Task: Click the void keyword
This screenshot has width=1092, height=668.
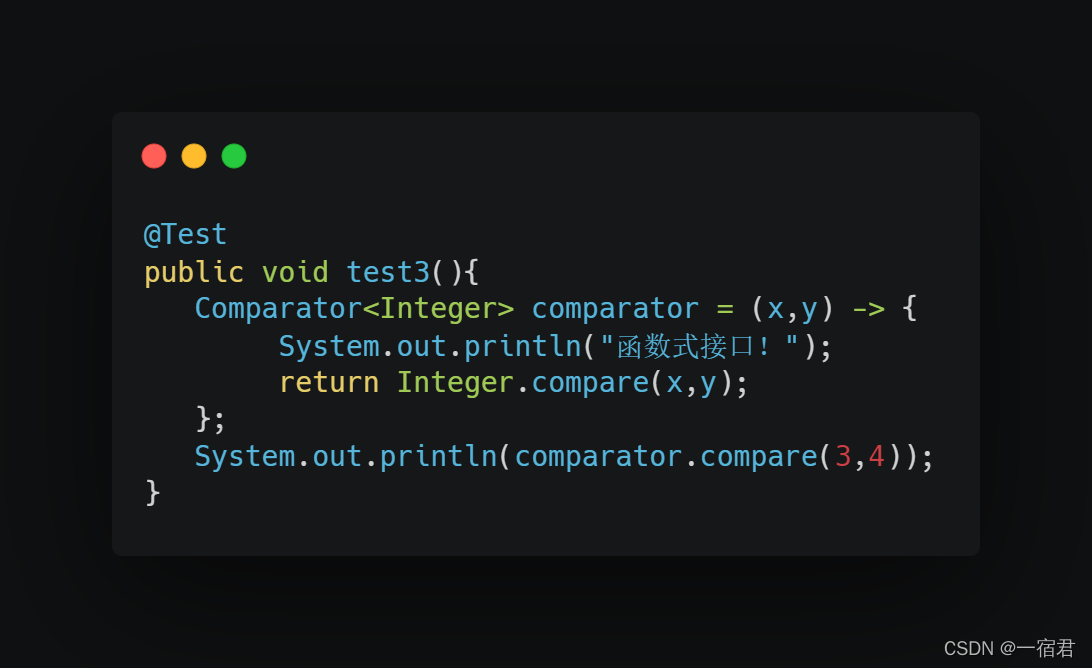Action: 295,272
